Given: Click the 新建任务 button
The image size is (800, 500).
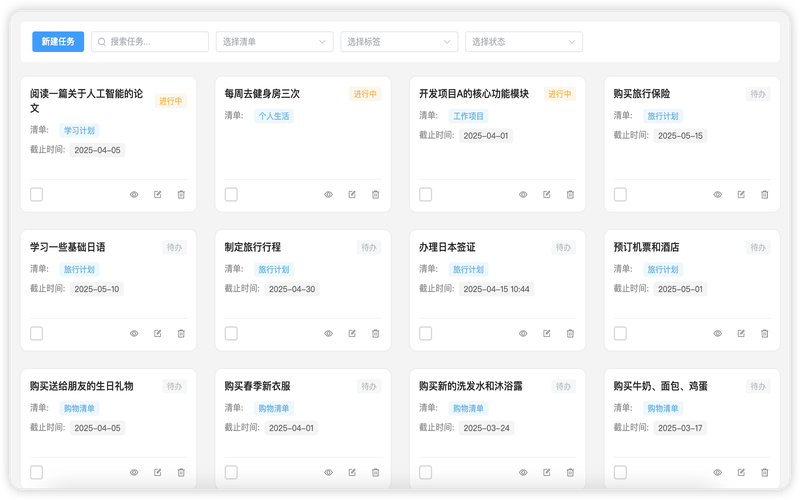Looking at the screenshot, I should tap(58, 41).
